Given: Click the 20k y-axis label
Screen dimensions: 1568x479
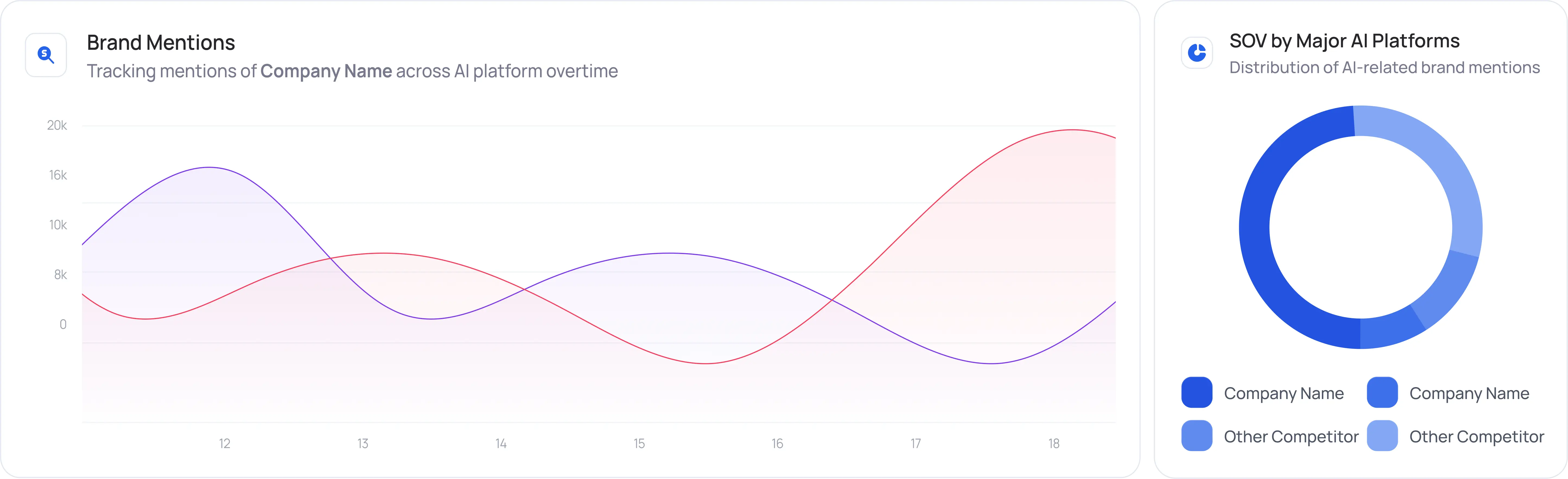Looking at the screenshot, I should point(57,125).
